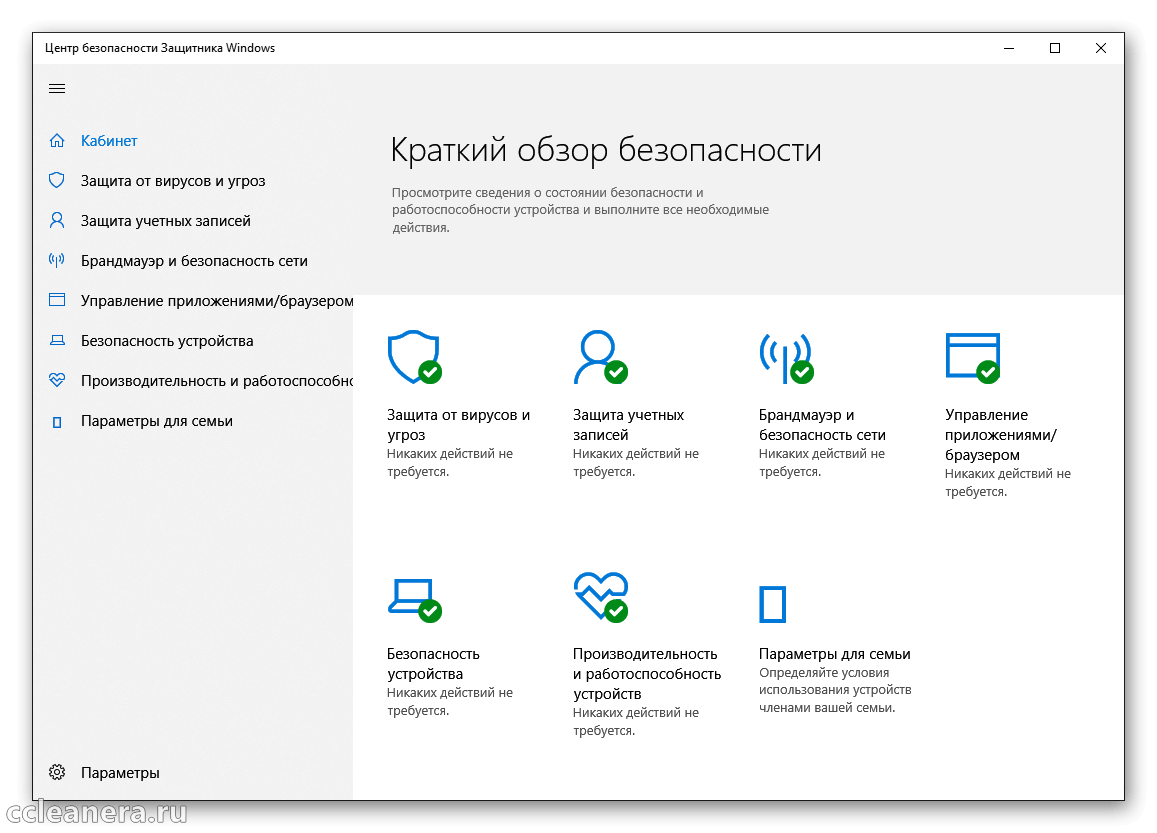Click the Параметры для семьи tile title
This screenshot has width=1157, height=833.
835,654
